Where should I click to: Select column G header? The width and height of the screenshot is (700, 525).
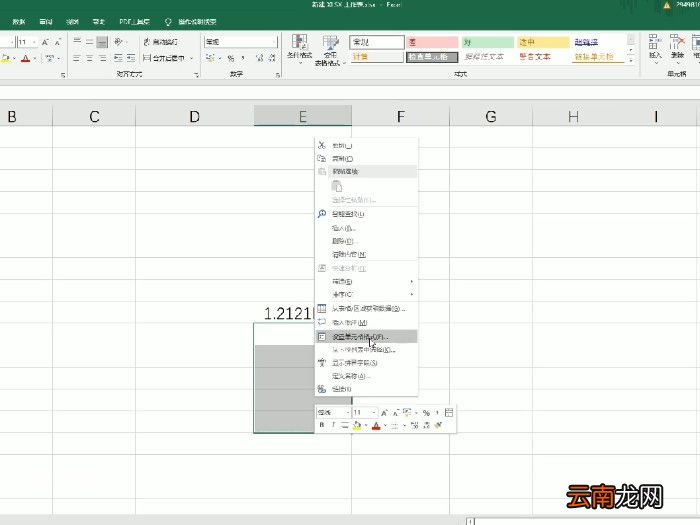(491, 117)
